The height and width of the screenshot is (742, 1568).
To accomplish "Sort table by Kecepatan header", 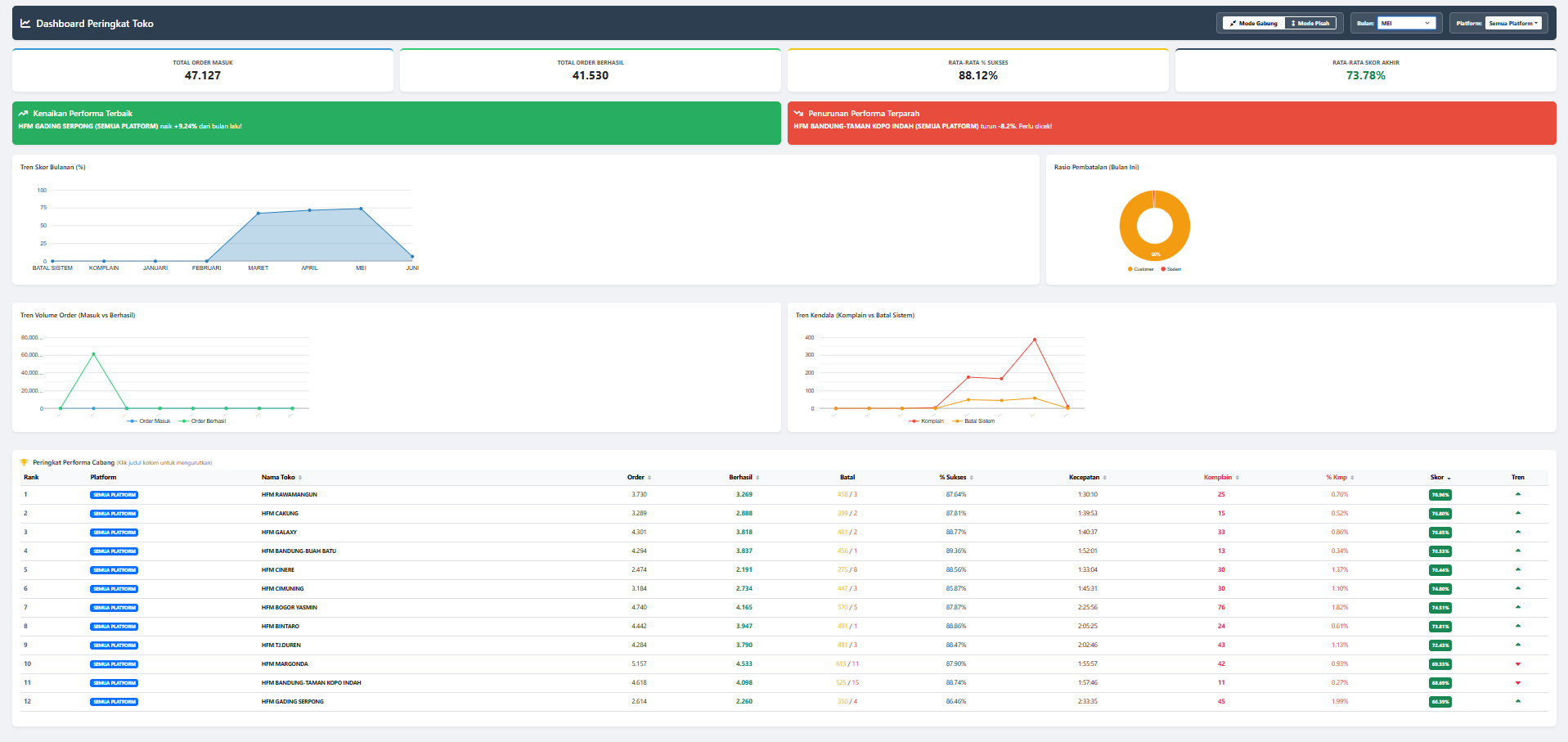I will [1088, 477].
